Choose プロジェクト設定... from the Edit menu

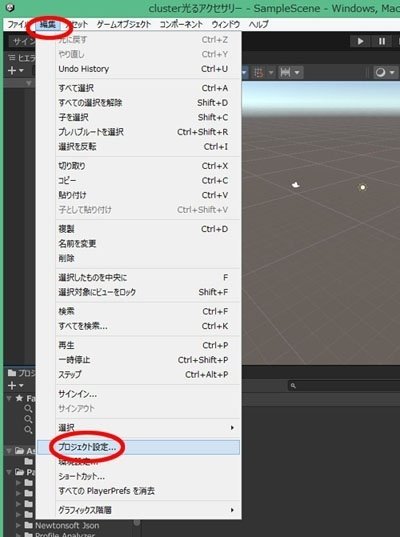(138, 447)
